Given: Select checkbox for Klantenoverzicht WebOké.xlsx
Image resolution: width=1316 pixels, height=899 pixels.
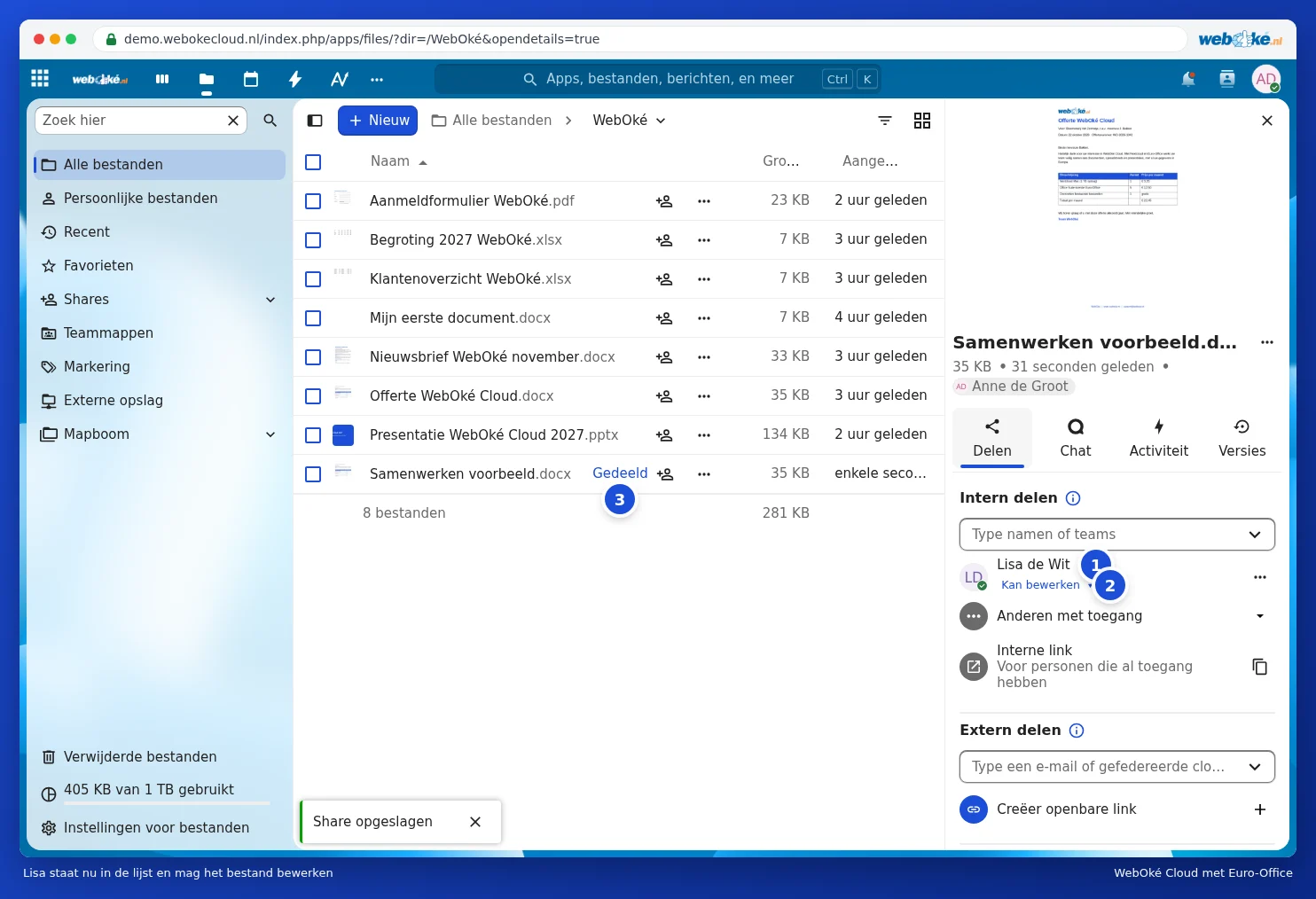Looking at the screenshot, I should tap(313, 279).
